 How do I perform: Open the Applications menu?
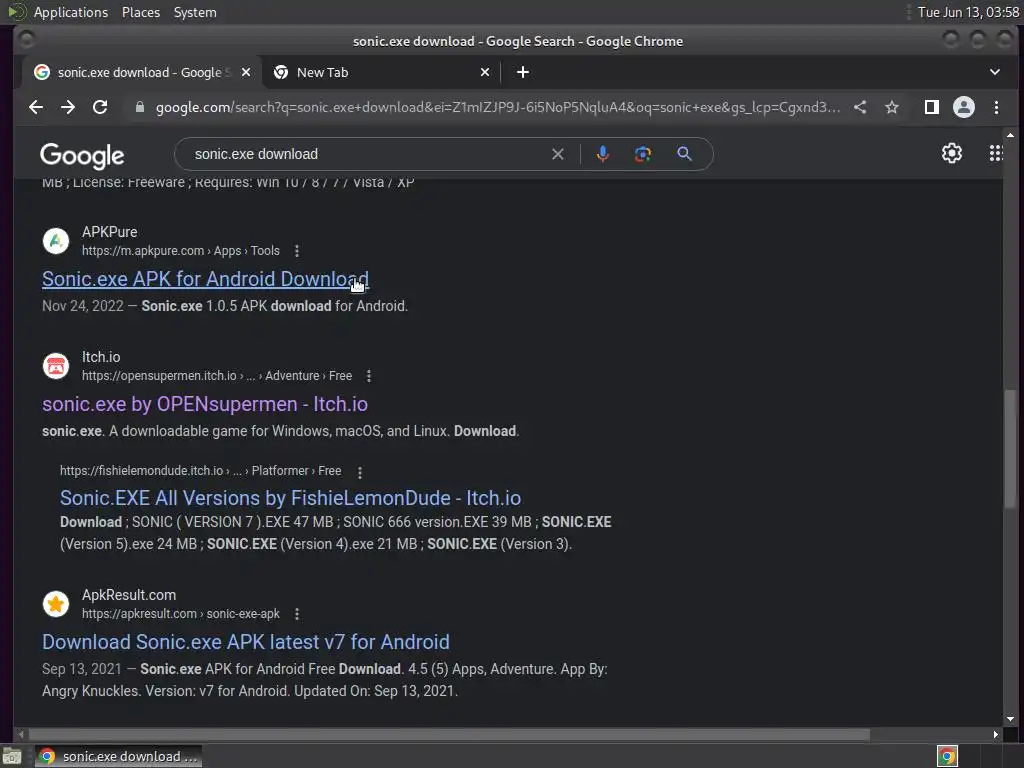tap(71, 12)
